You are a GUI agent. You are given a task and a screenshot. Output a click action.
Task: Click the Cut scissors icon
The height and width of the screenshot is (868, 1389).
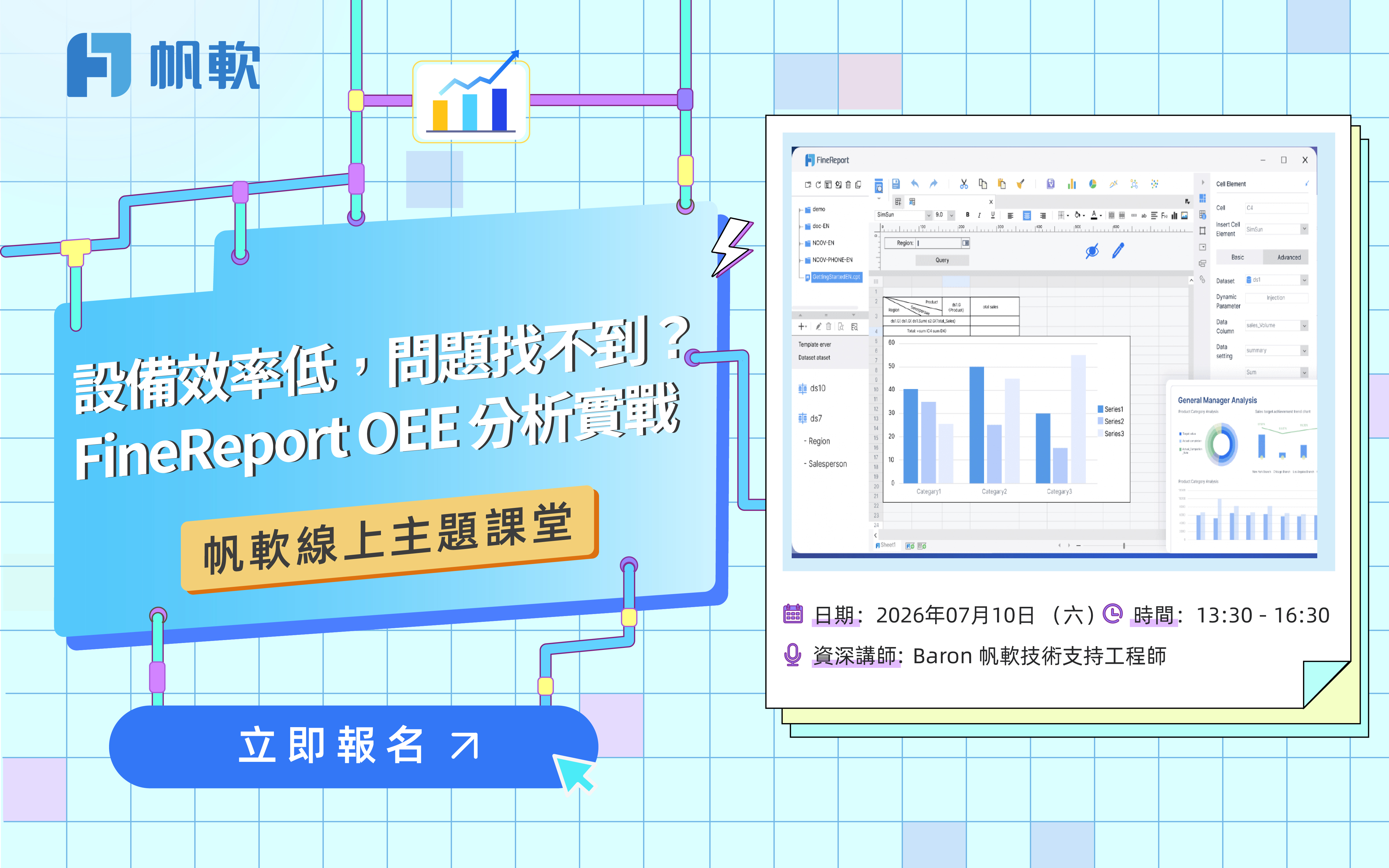[964, 184]
